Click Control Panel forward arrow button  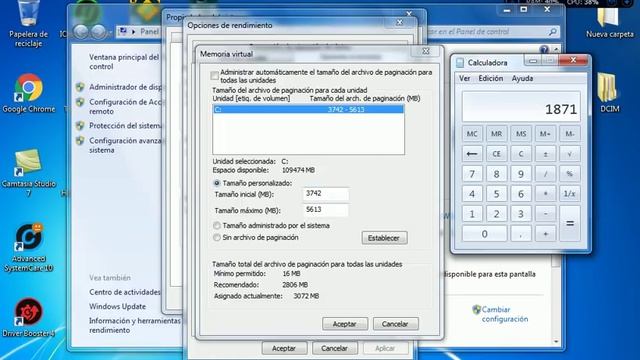[98, 31]
